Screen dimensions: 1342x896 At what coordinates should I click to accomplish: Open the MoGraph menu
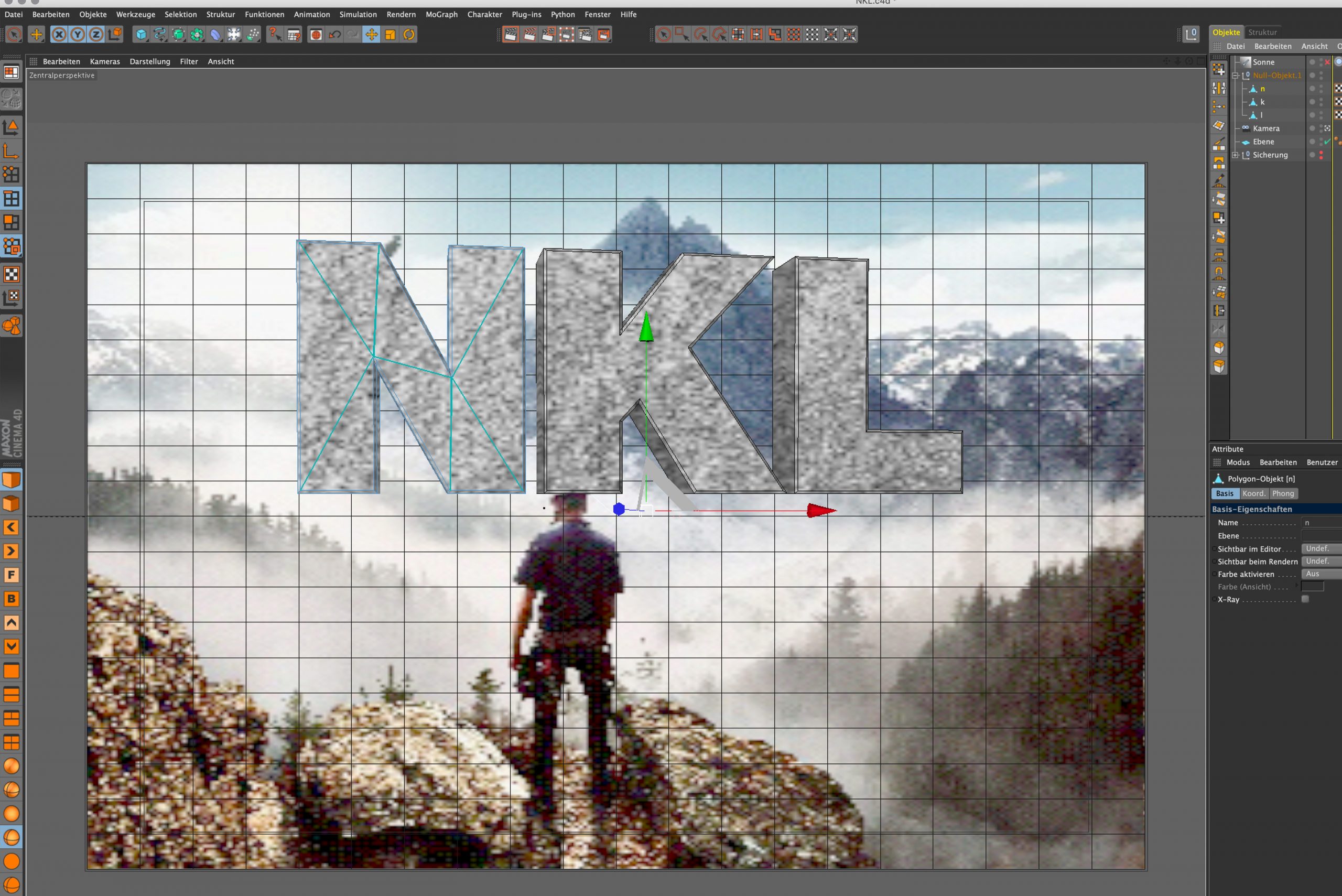point(441,14)
